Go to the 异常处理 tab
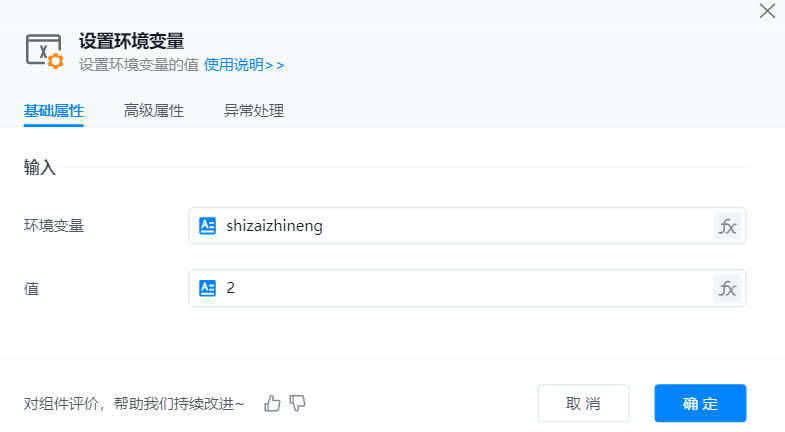Viewport: 785px width, 432px height. (x=254, y=111)
